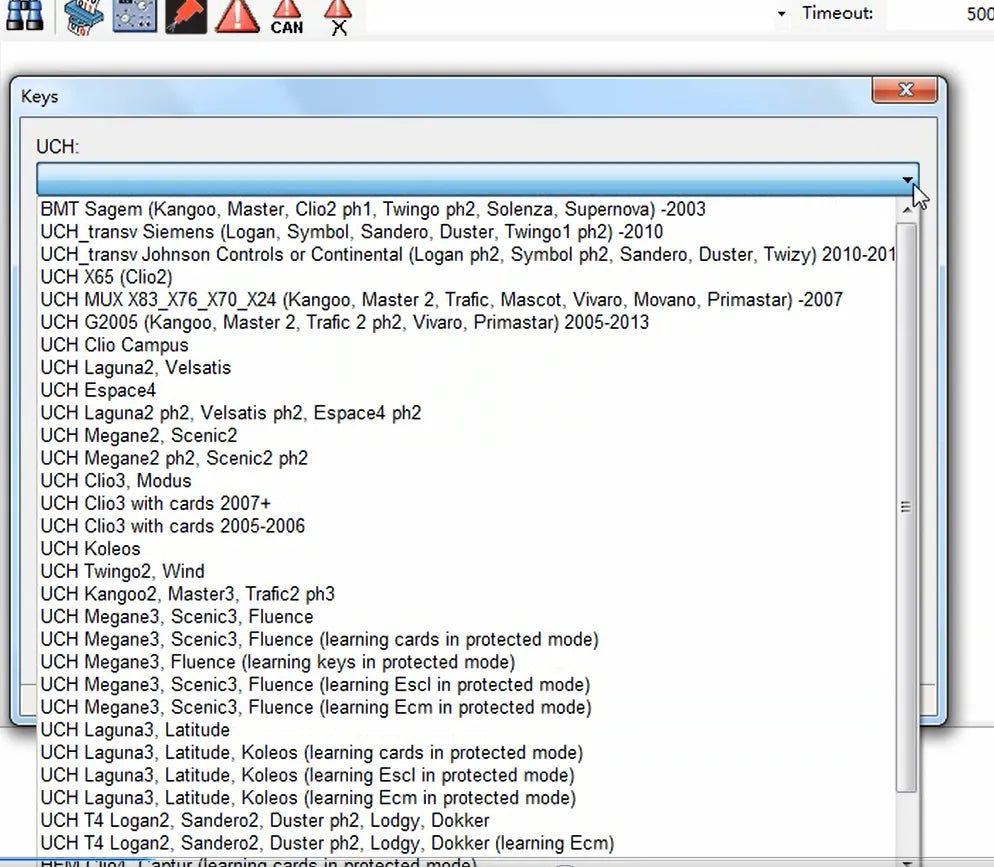The image size is (994, 867).
Task: Open the dropdown left of Timeout
Action: click(x=782, y=13)
